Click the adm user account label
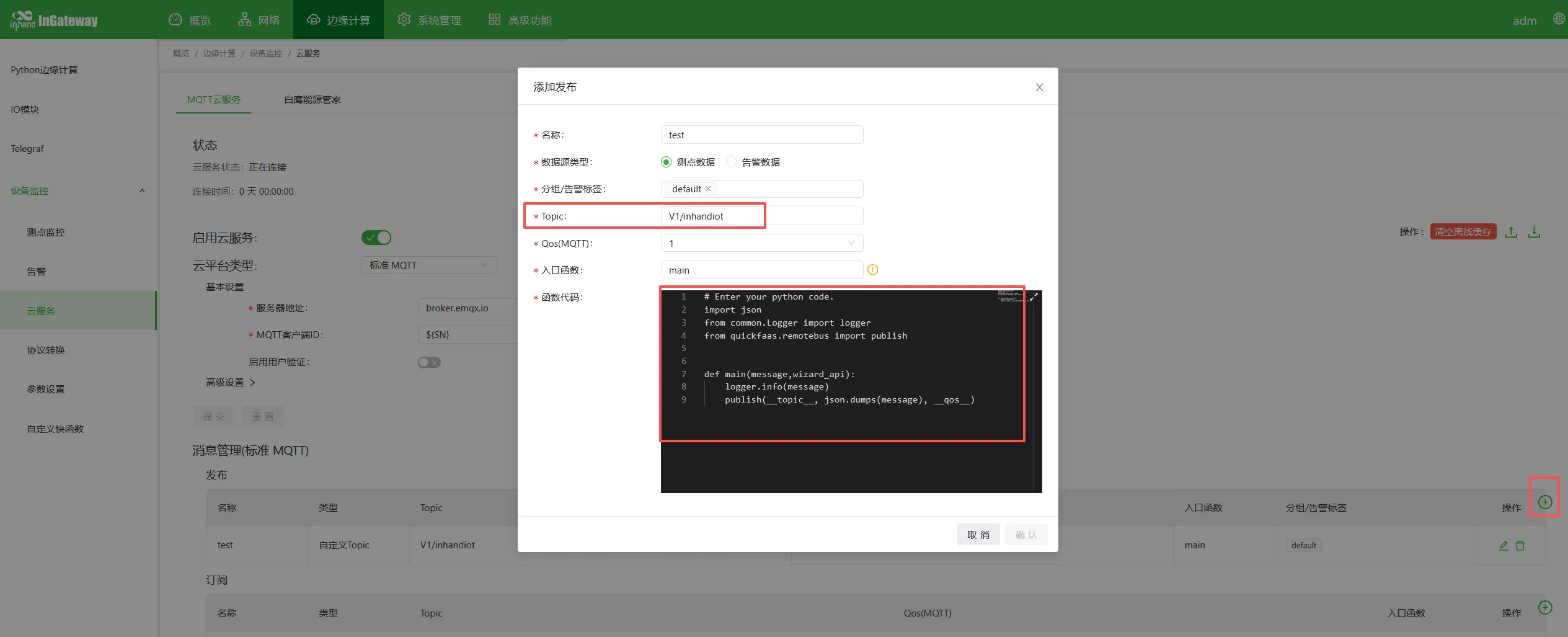 tap(1525, 20)
